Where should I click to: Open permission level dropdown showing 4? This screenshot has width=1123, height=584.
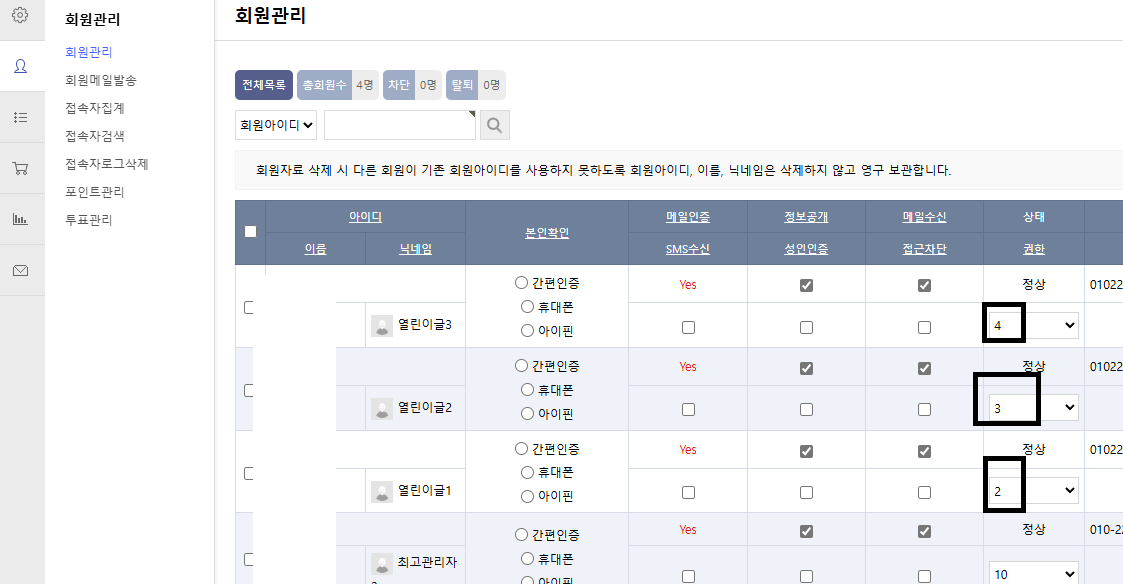tap(1033, 325)
